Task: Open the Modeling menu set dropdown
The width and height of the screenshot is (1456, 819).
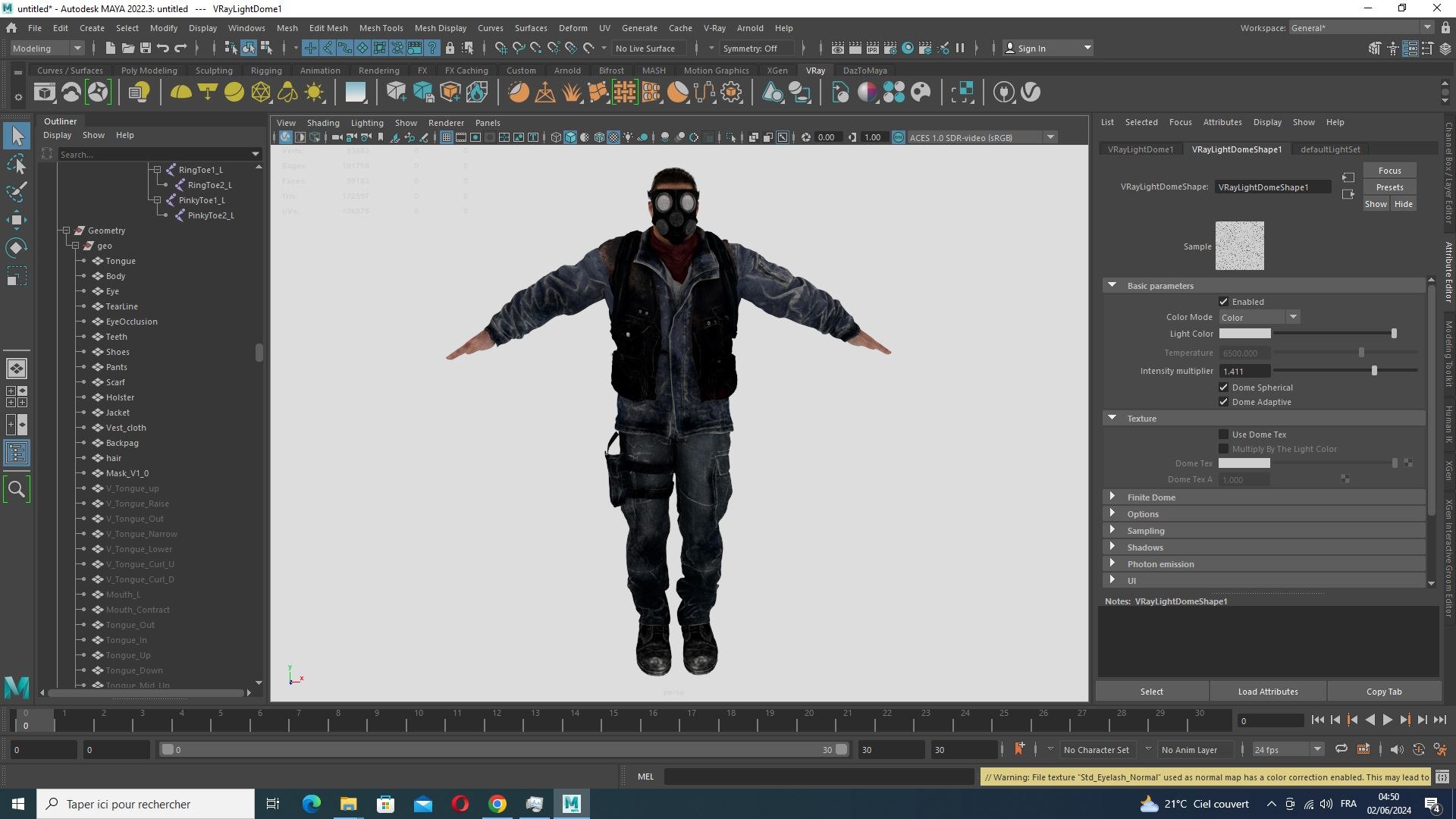Action: [47, 48]
